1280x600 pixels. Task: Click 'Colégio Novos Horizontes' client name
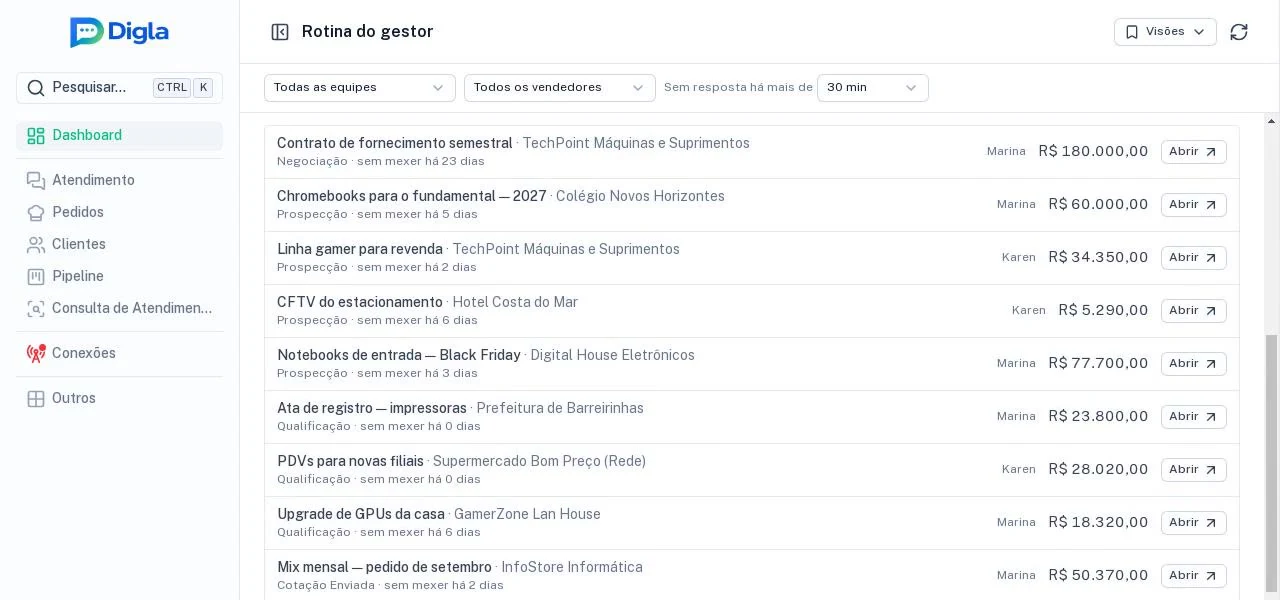click(640, 196)
